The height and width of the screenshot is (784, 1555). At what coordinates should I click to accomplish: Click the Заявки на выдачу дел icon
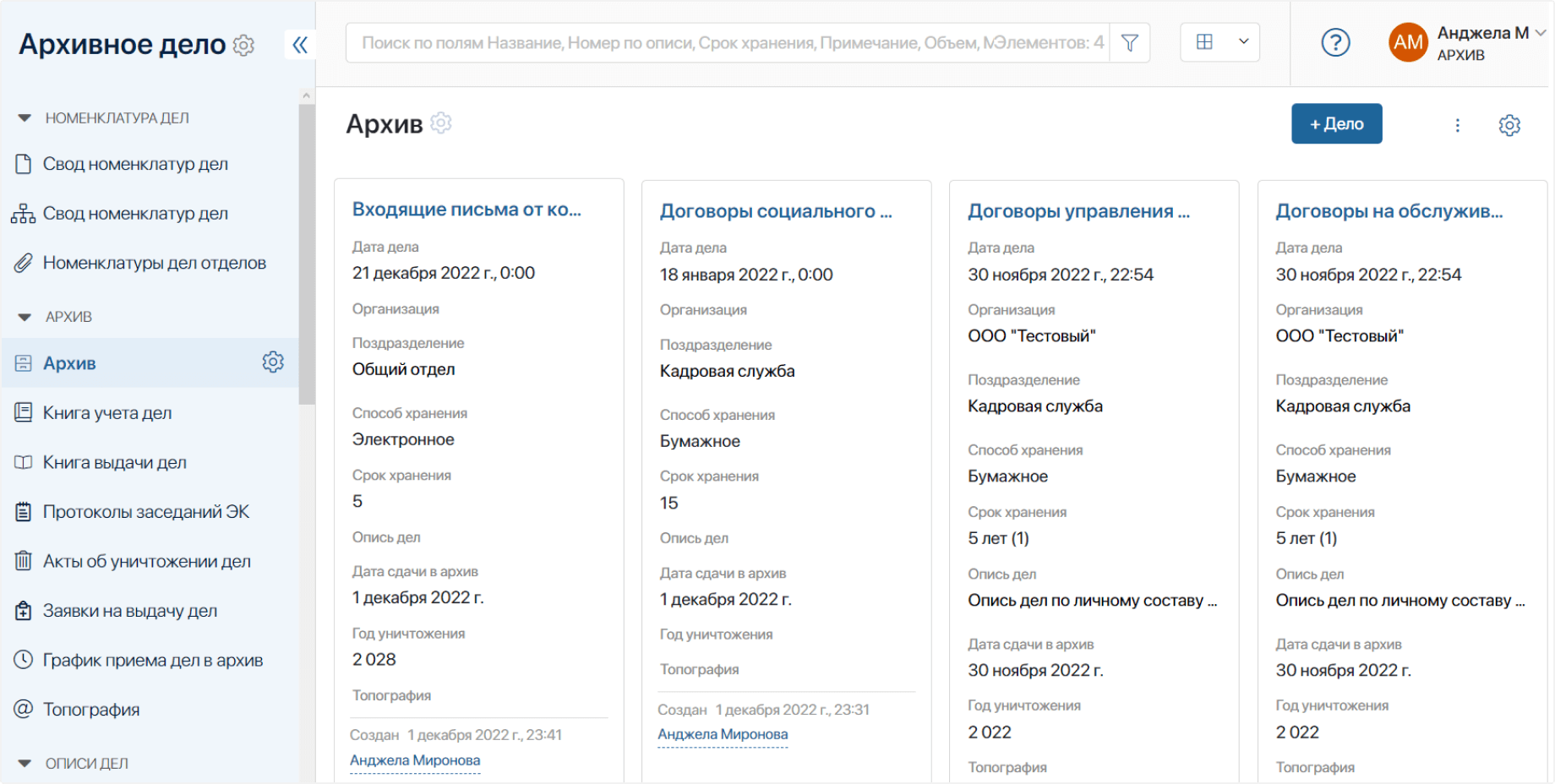(x=24, y=610)
